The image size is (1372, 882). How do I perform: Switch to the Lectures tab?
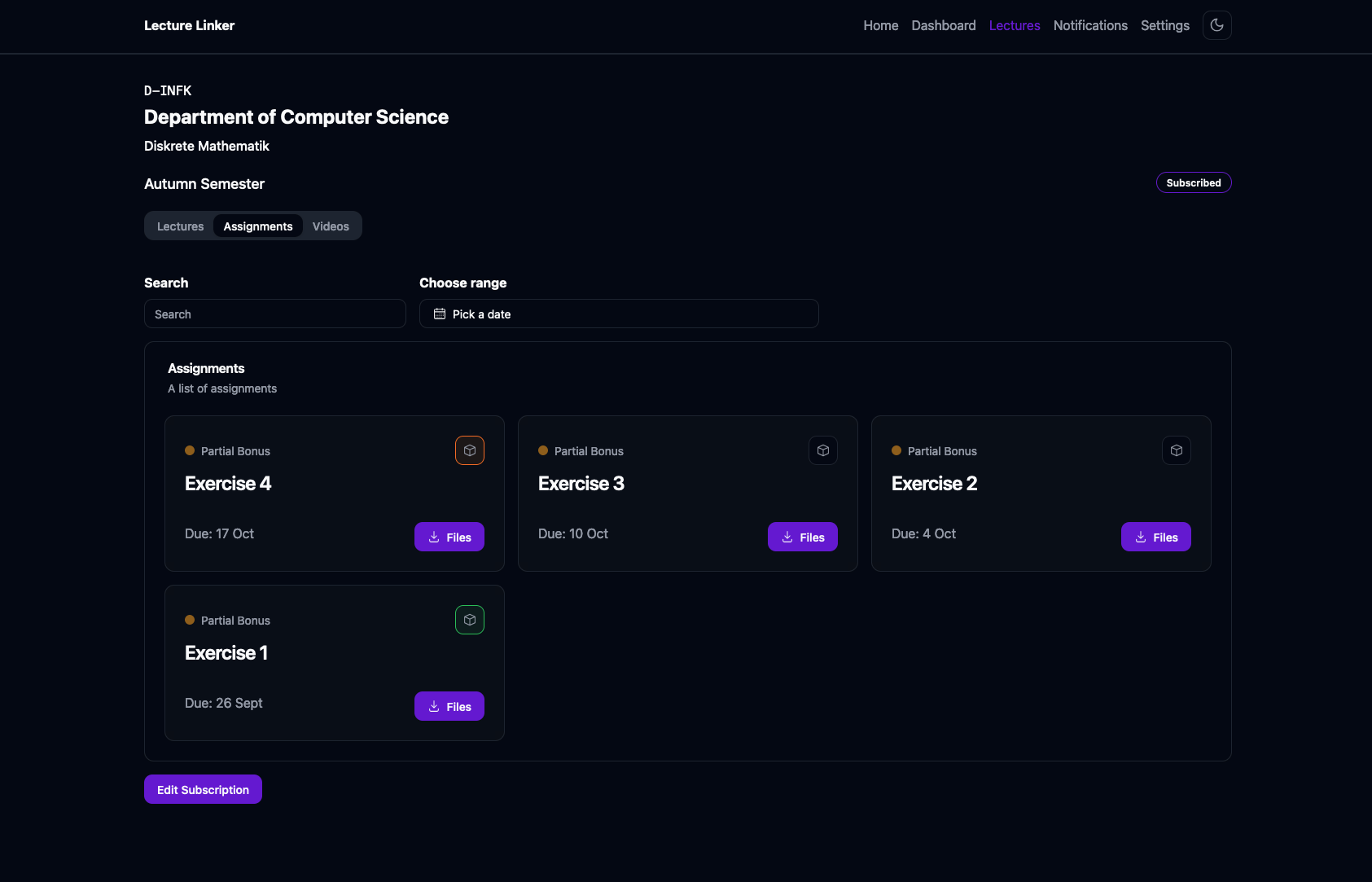pos(180,226)
